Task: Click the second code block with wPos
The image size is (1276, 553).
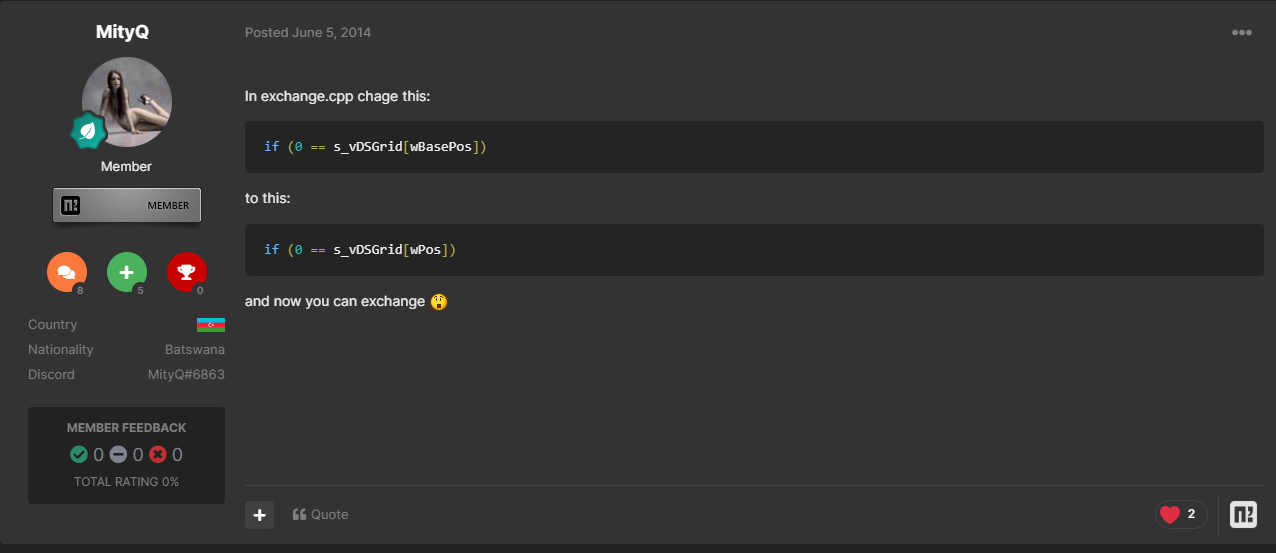Action: [754, 250]
